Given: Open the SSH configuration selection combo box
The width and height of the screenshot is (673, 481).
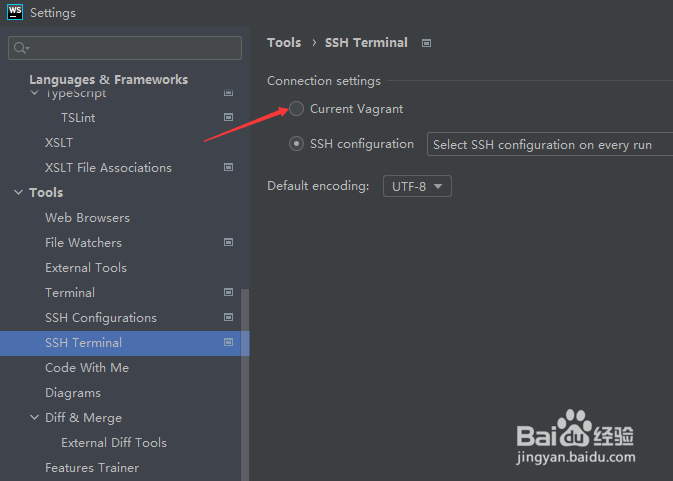Looking at the screenshot, I should click(550, 145).
